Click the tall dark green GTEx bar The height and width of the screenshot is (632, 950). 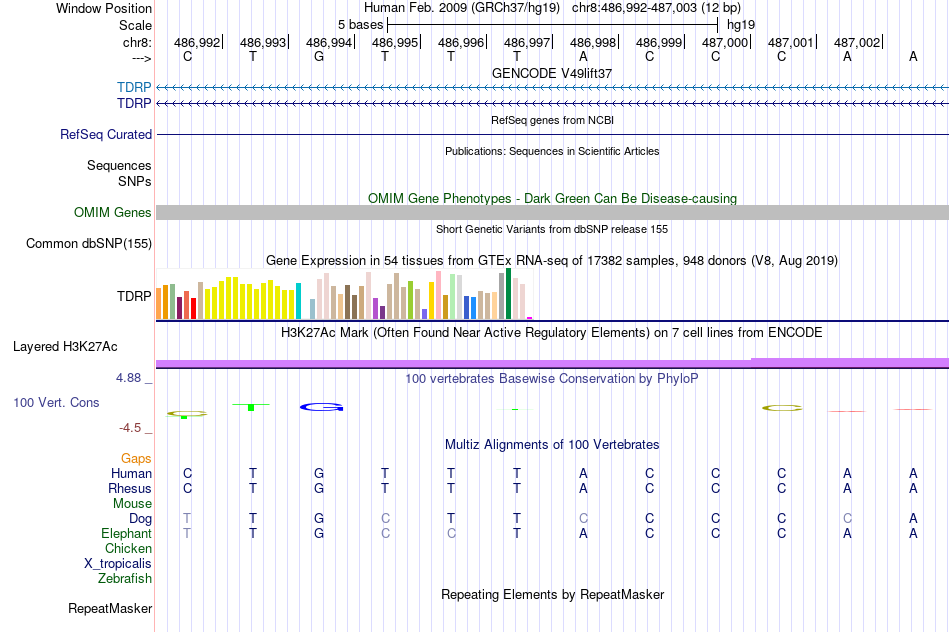pos(508,294)
